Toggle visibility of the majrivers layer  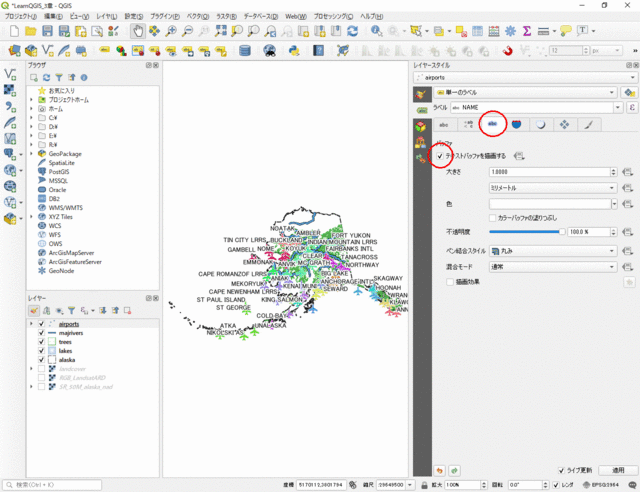41,333
